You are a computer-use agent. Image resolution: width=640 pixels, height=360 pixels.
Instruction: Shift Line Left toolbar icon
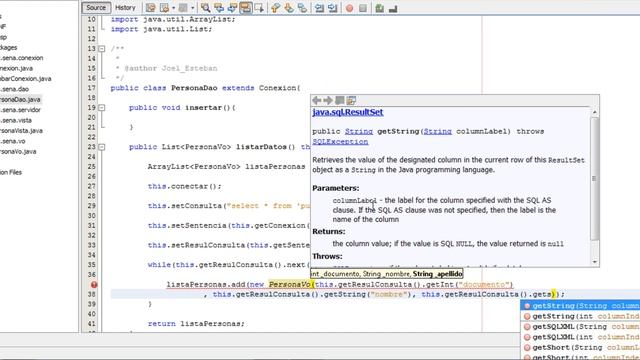(x=319, y=8)
